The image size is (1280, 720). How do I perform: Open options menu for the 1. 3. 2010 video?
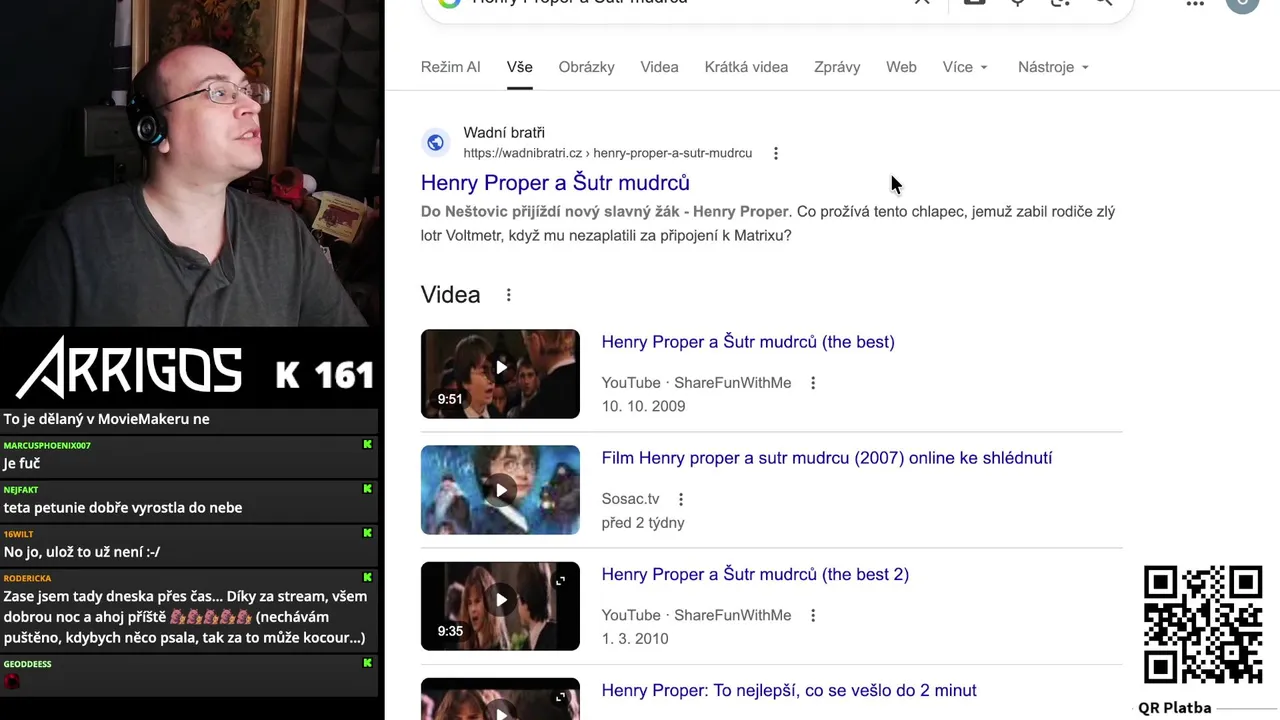point(813,615)
